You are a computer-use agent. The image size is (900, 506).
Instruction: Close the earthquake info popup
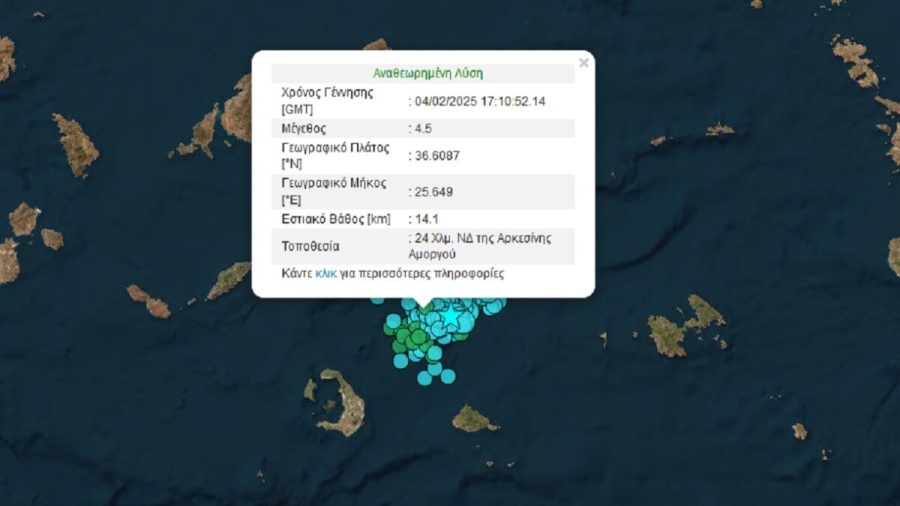pos(584,63)
